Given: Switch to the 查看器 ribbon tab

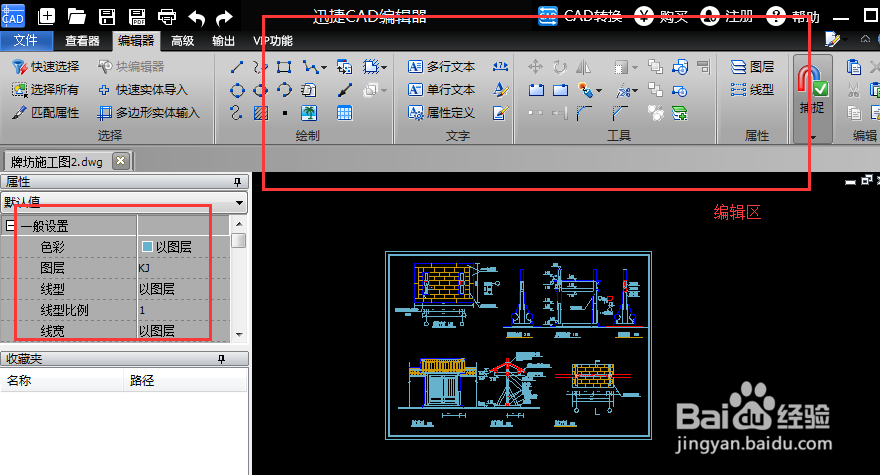Looking at the screenshot, I should [82, 41].
